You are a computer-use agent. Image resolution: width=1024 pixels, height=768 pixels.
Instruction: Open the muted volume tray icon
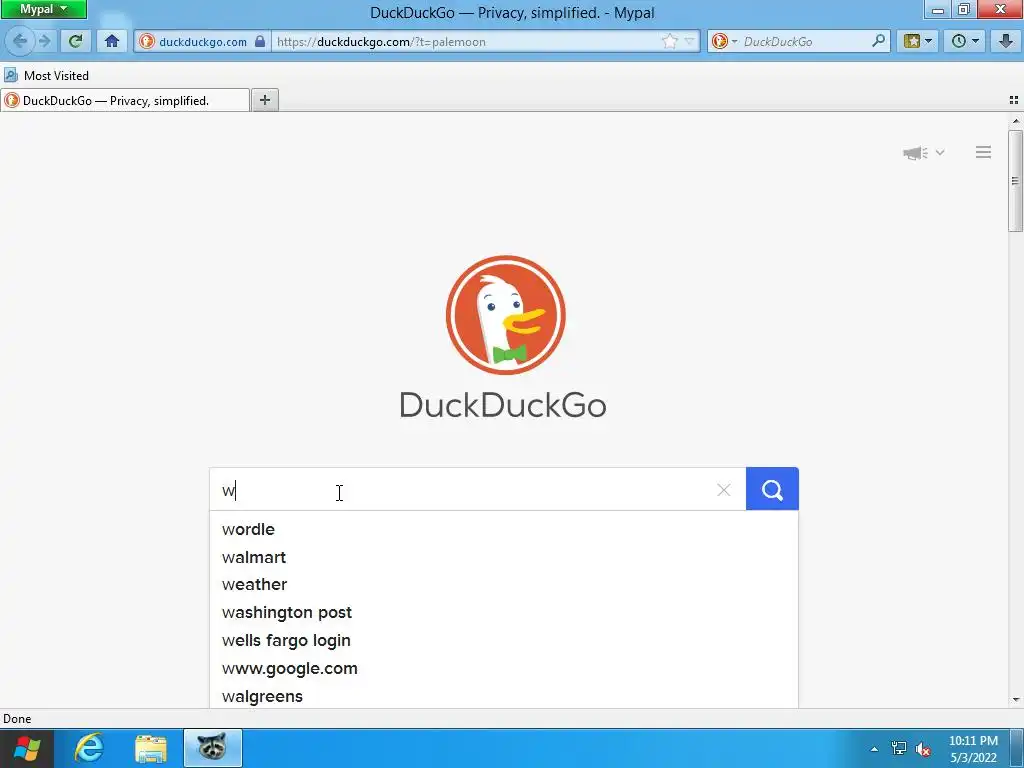point(923,749)
